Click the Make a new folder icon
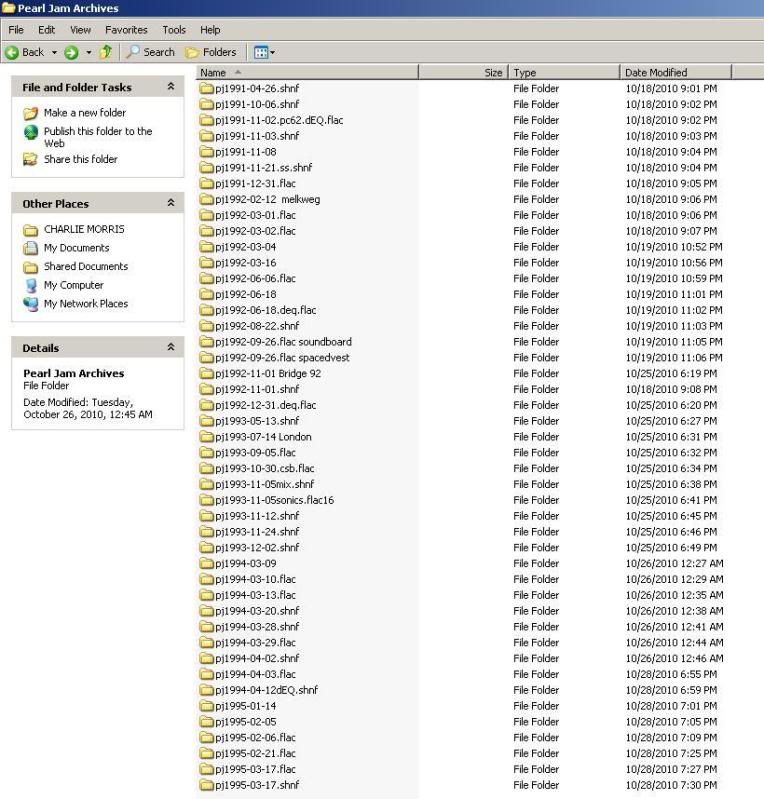This screenshot has height=799, width=764. 31,113
